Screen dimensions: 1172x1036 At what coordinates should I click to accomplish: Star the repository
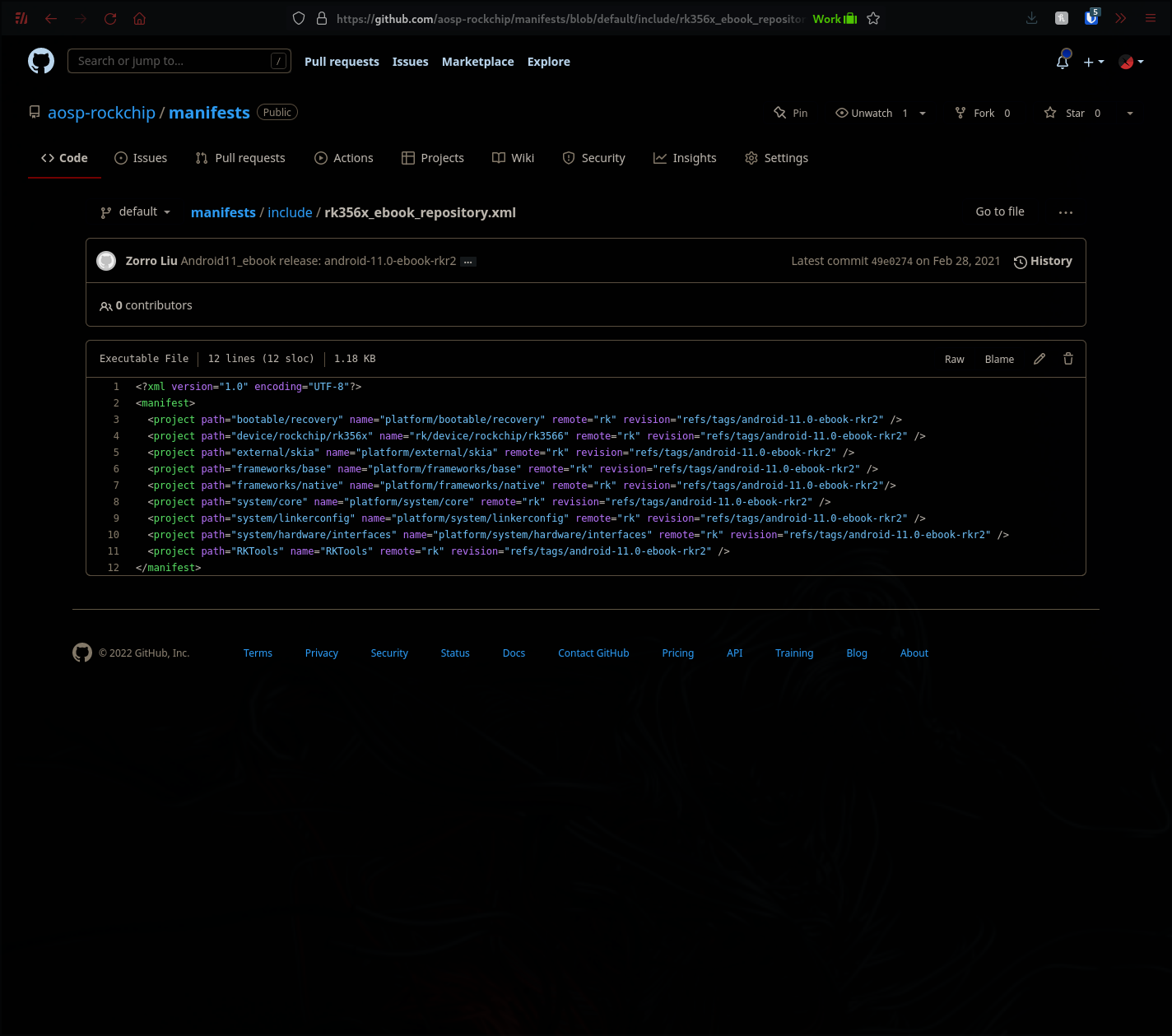1072,113
